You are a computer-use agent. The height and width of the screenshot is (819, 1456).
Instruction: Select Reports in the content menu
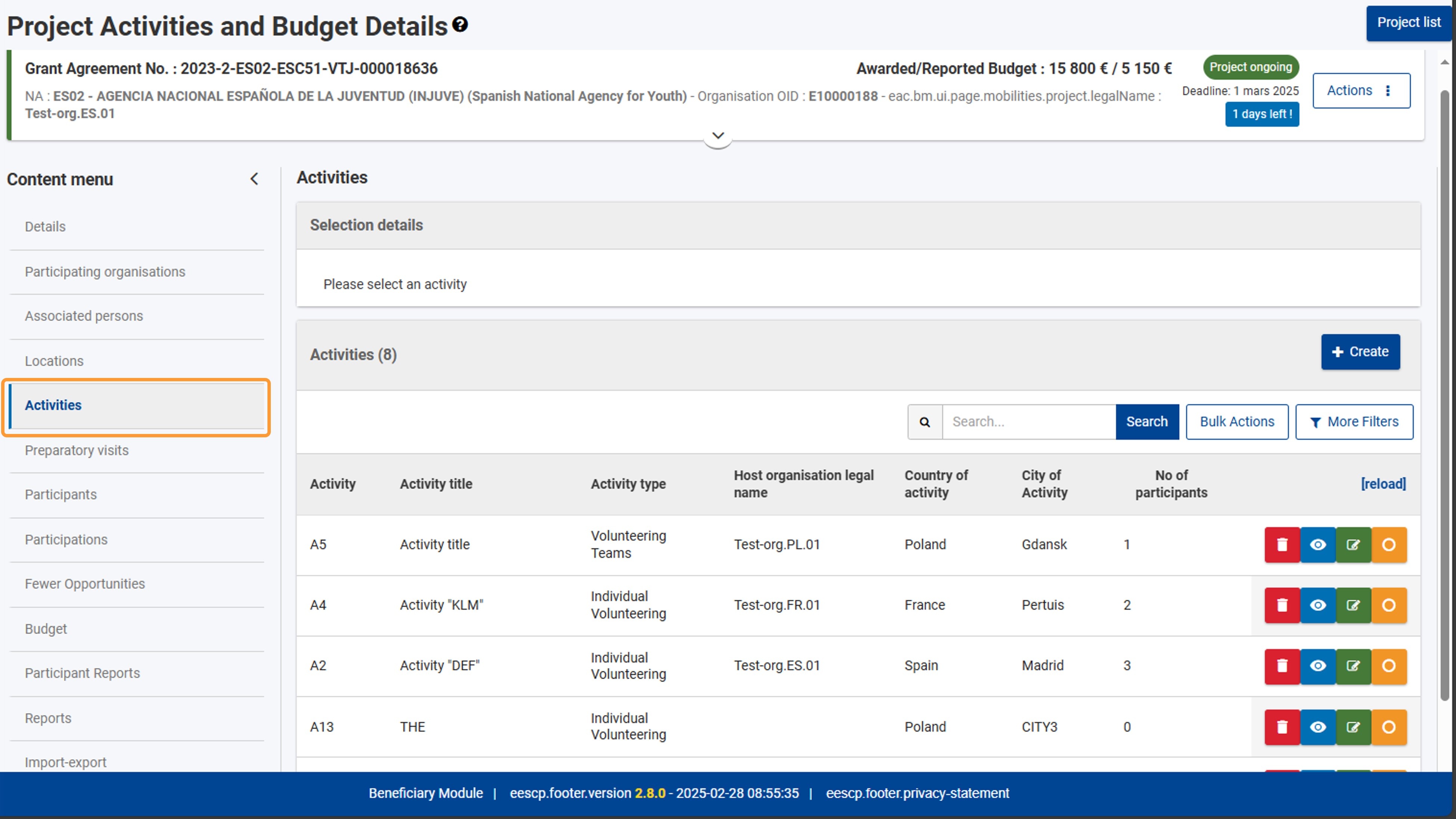[x=137, y=719]
